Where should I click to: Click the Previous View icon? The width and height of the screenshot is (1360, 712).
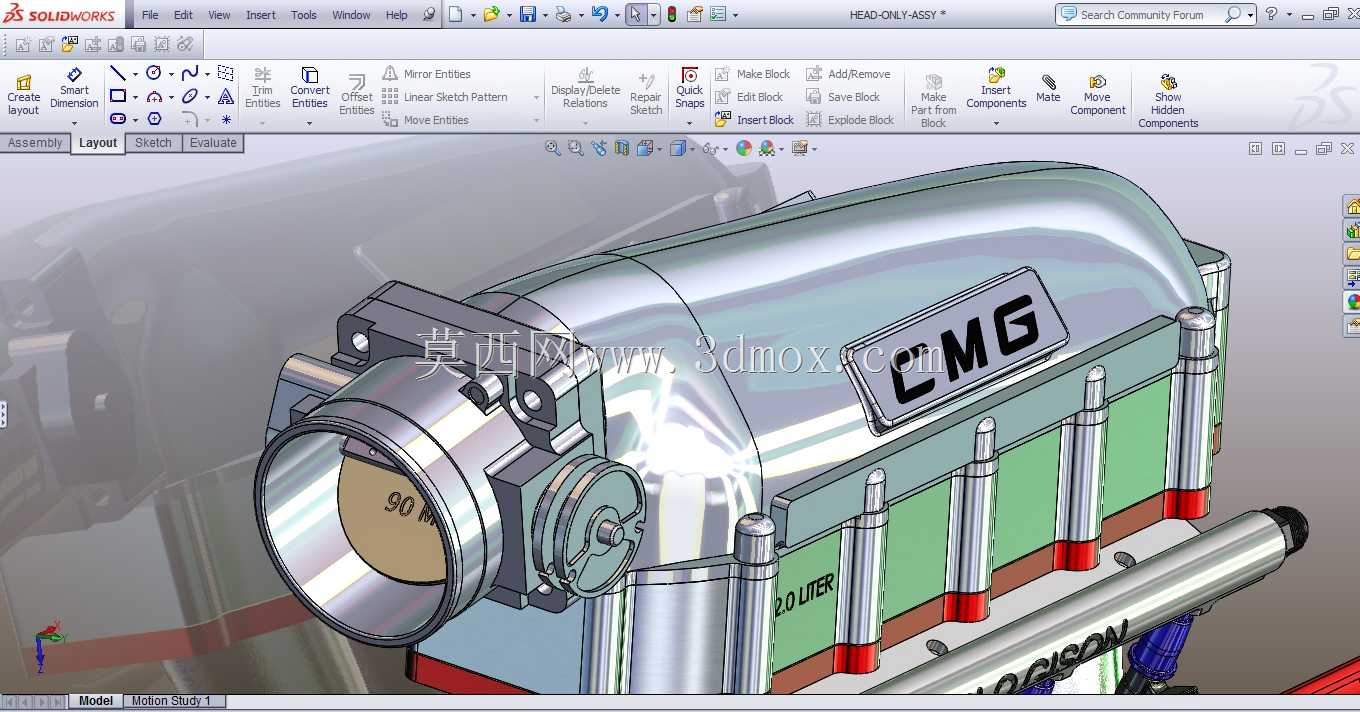[598, 148]
